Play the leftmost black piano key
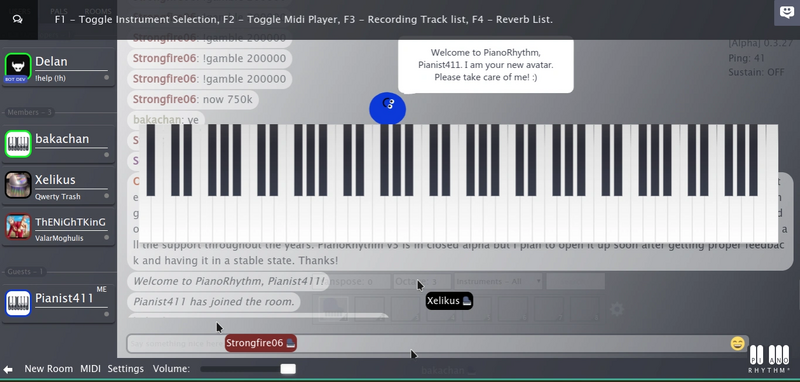800x382 pixels. click(x=151, y=160)
